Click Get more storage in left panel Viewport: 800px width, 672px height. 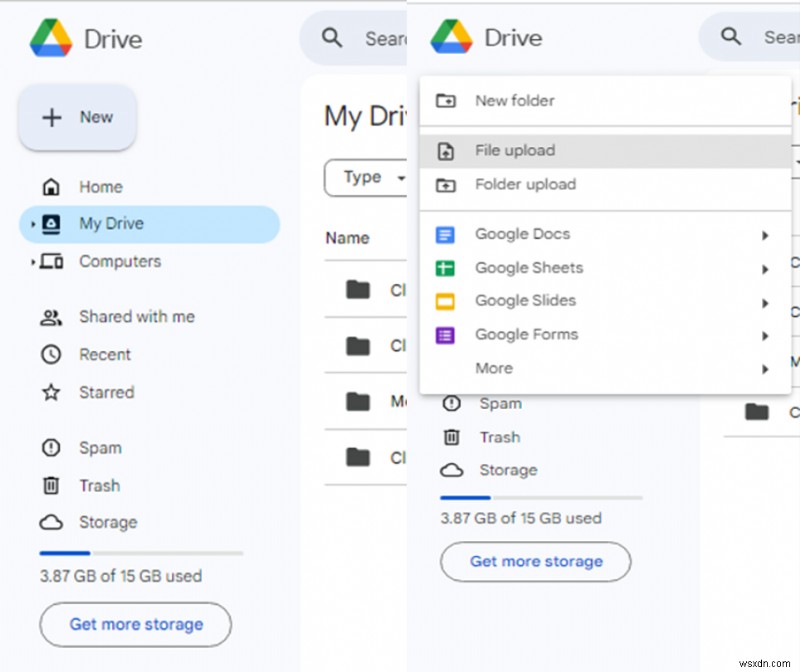(136, 625)
